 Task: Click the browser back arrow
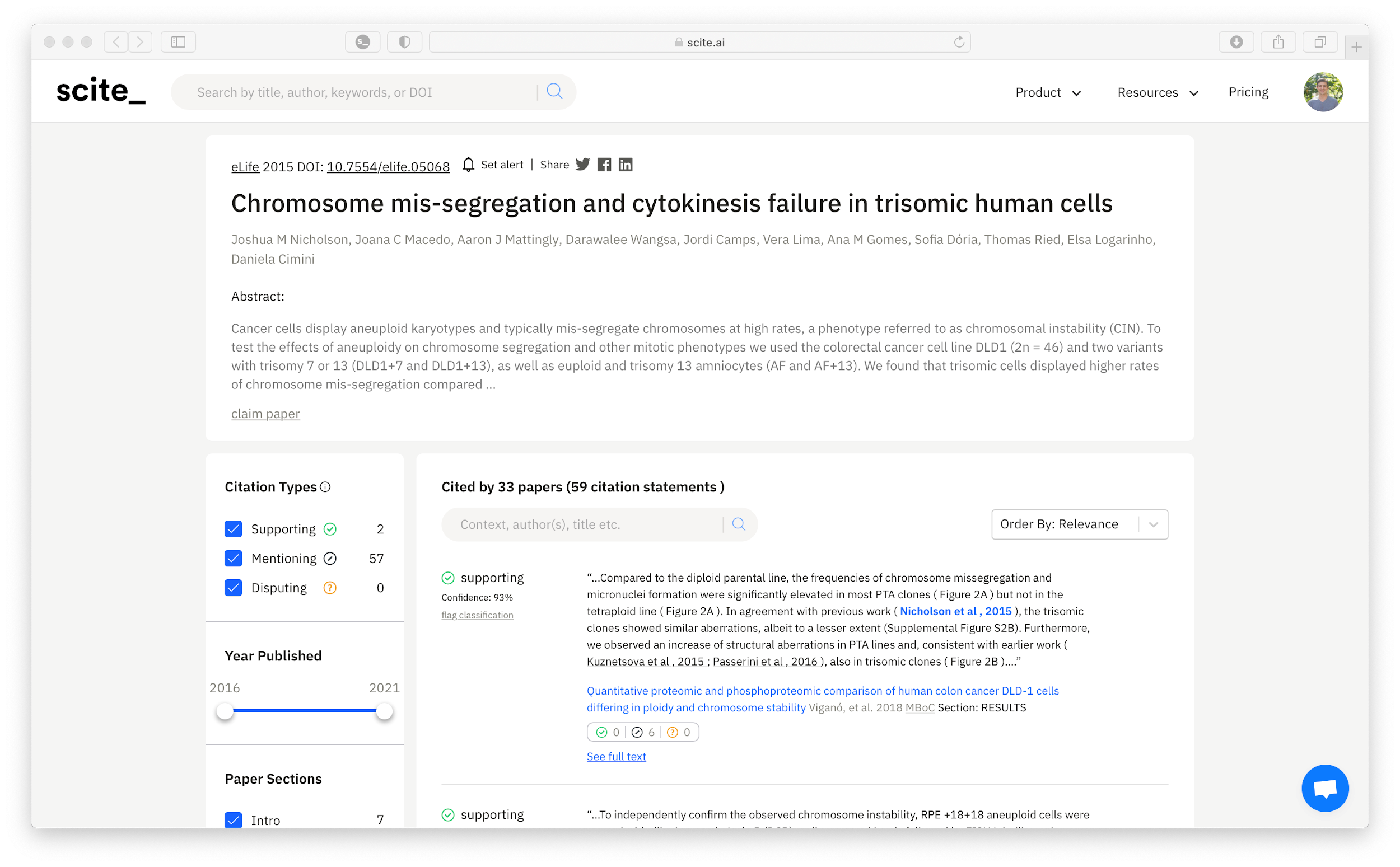[x=116, y=42]
